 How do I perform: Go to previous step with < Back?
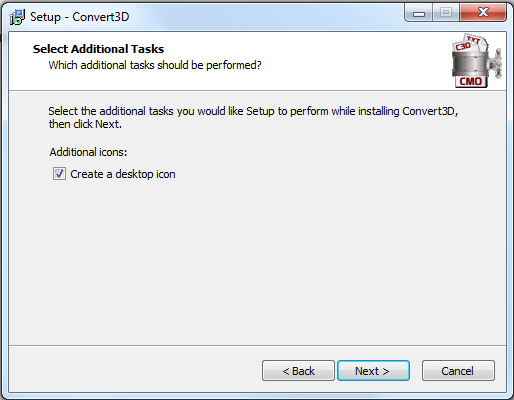point(298,370)
